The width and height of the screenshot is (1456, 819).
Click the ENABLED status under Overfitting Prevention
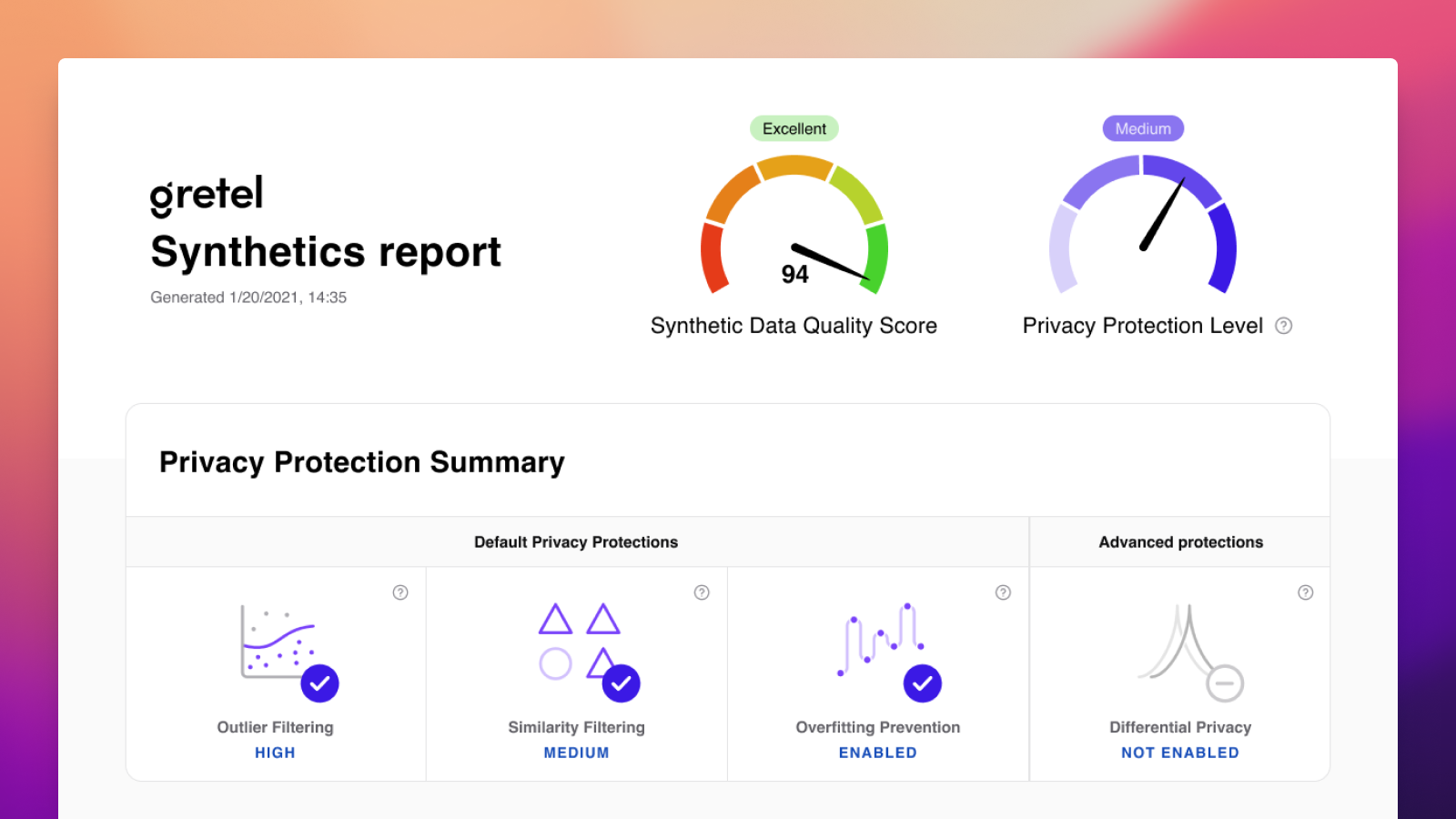tap(877, 753)
